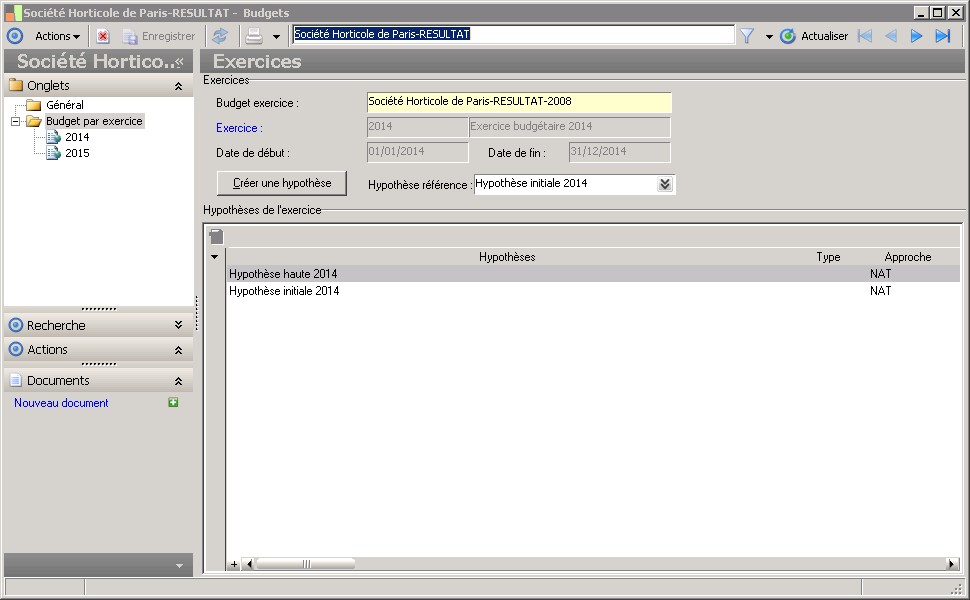Open the grid column selector arrow
Image resolution: width=970 pixels, height=600 pixels.
pos(215,257)
